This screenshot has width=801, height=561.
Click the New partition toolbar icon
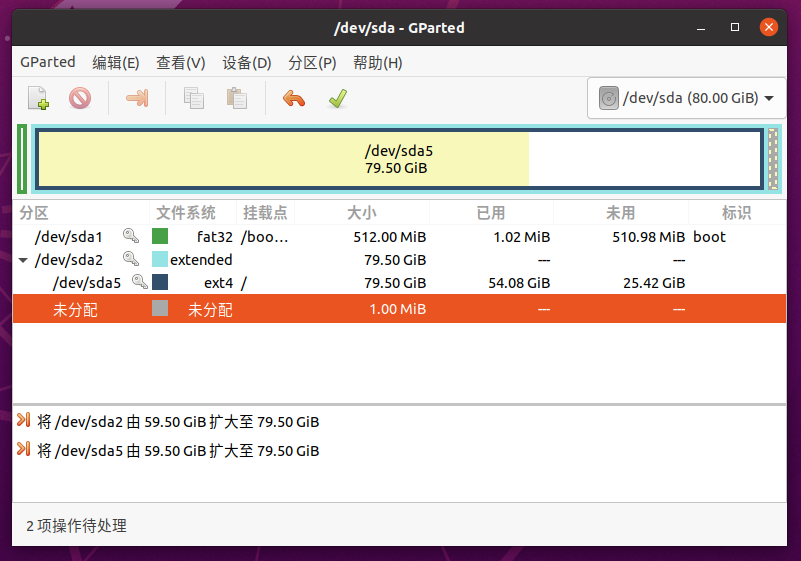click(x=38, y=98)
